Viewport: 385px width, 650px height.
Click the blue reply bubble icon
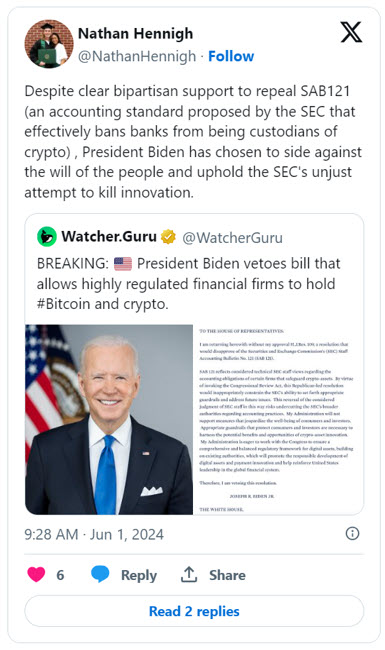100,574
